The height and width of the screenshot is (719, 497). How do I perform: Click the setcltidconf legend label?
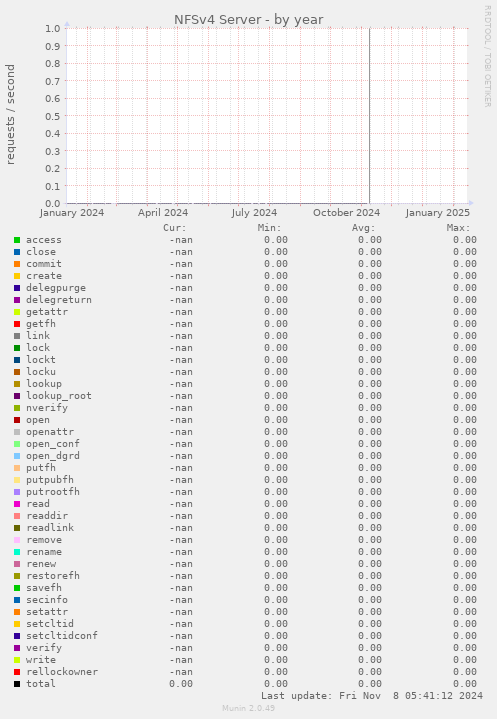pos(62,636)
